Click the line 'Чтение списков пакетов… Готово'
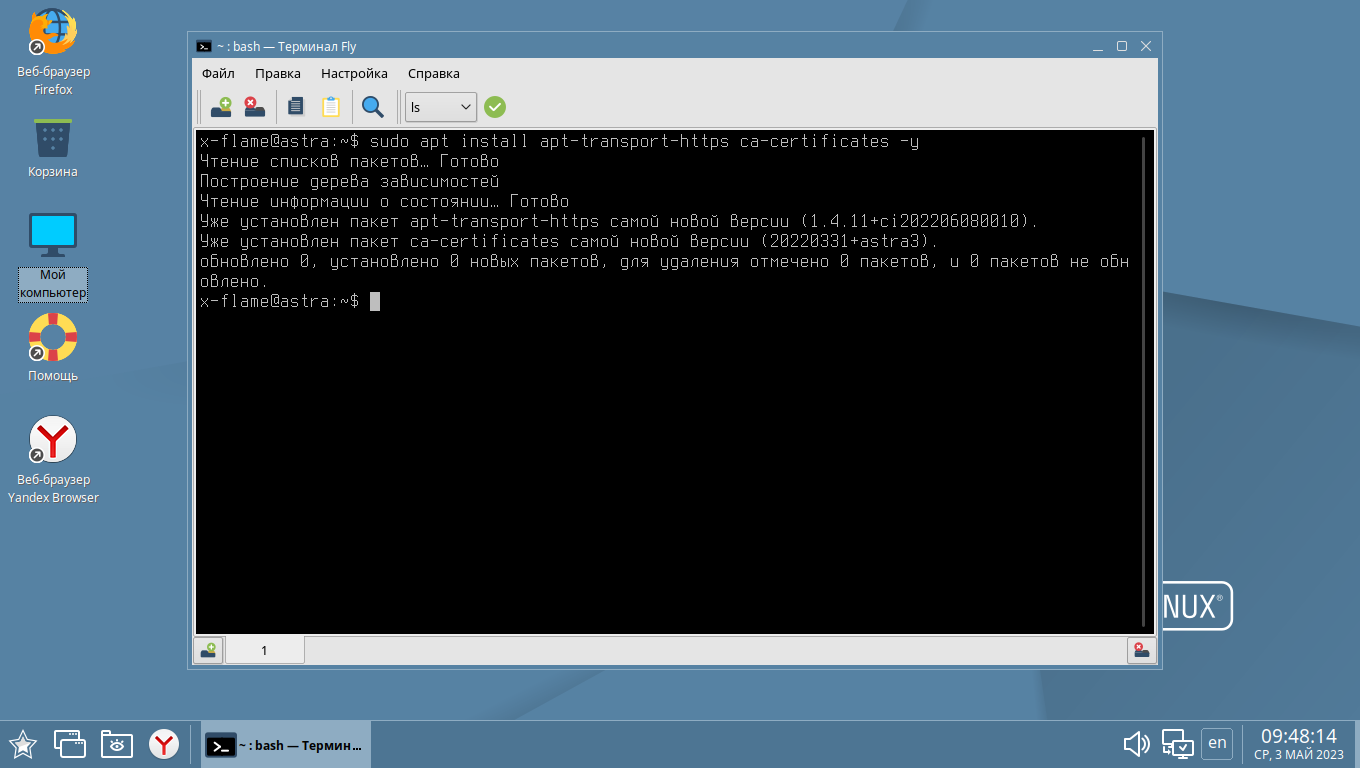Viewport: 1360px width, 768px height. tap(349, 161)
